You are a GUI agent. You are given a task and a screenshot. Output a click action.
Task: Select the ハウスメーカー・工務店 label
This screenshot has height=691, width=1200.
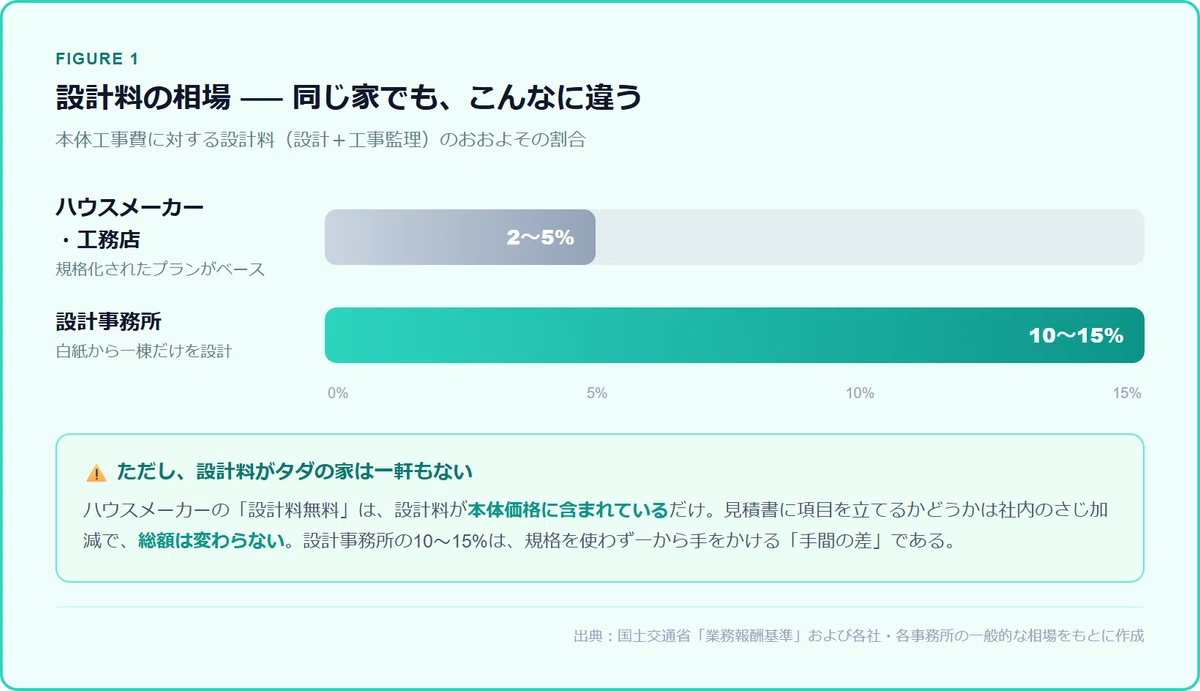(129, 223)
